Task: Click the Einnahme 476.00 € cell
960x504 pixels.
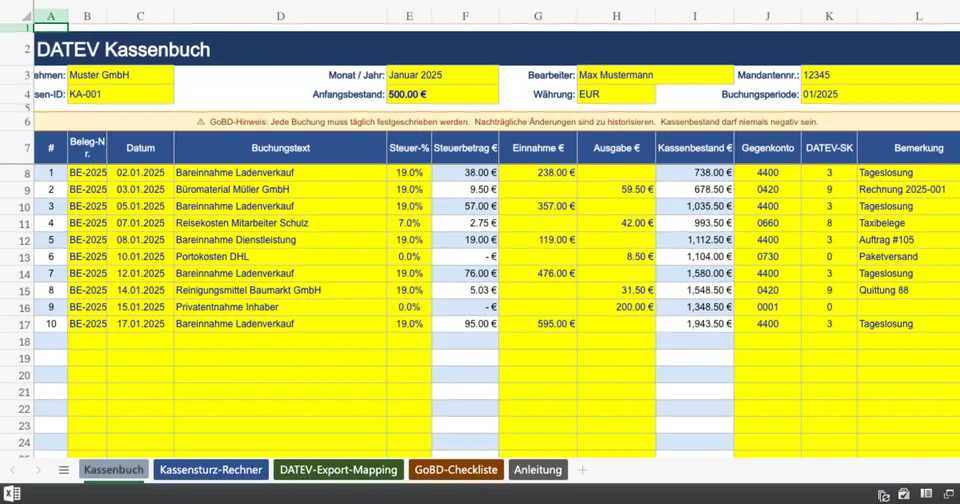Action: click(538, 274)
